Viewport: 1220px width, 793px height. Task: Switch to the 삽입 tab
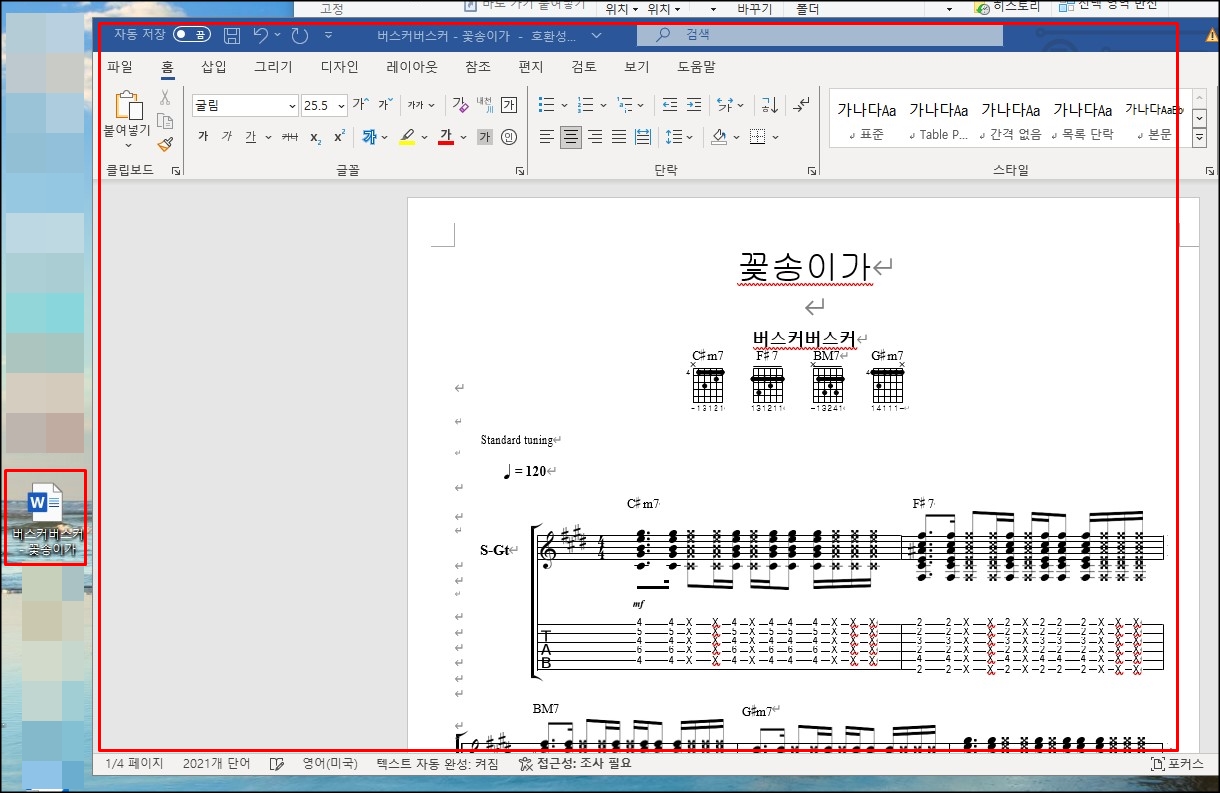[x=214, y=67]
